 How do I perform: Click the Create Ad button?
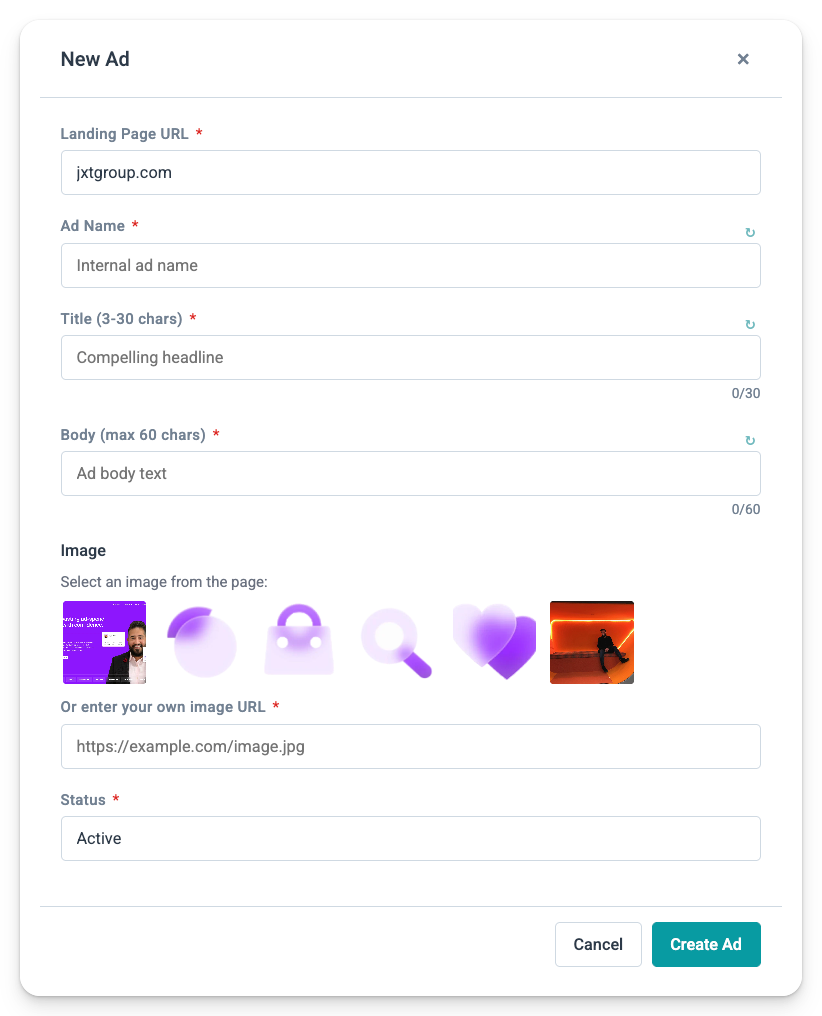[706, 944]
